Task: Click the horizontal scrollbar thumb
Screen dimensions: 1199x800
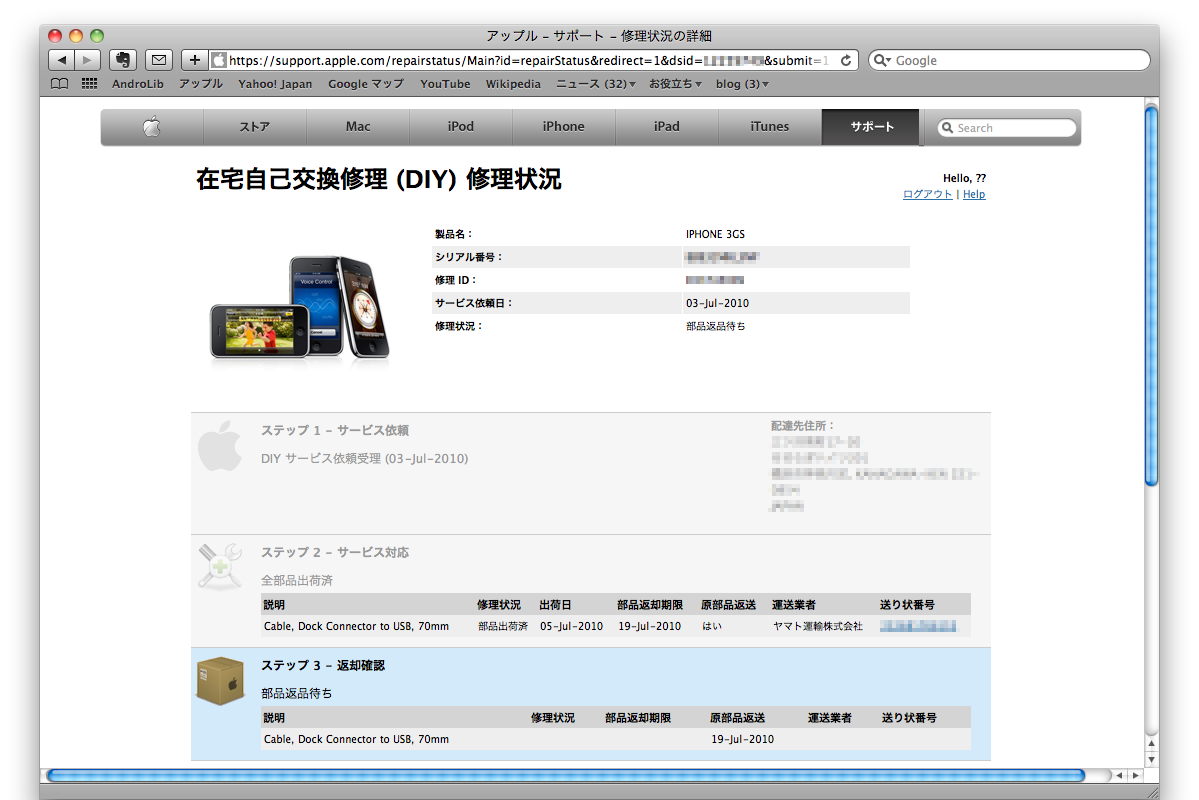Action: pos(566,776)
